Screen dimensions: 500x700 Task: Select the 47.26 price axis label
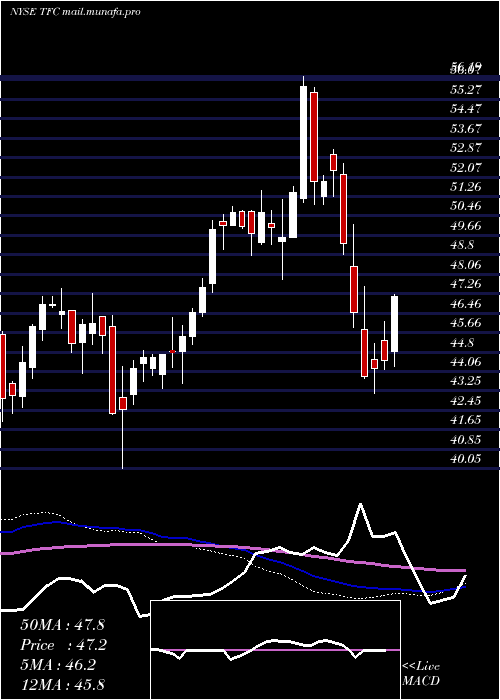click(x=466, y=284)
